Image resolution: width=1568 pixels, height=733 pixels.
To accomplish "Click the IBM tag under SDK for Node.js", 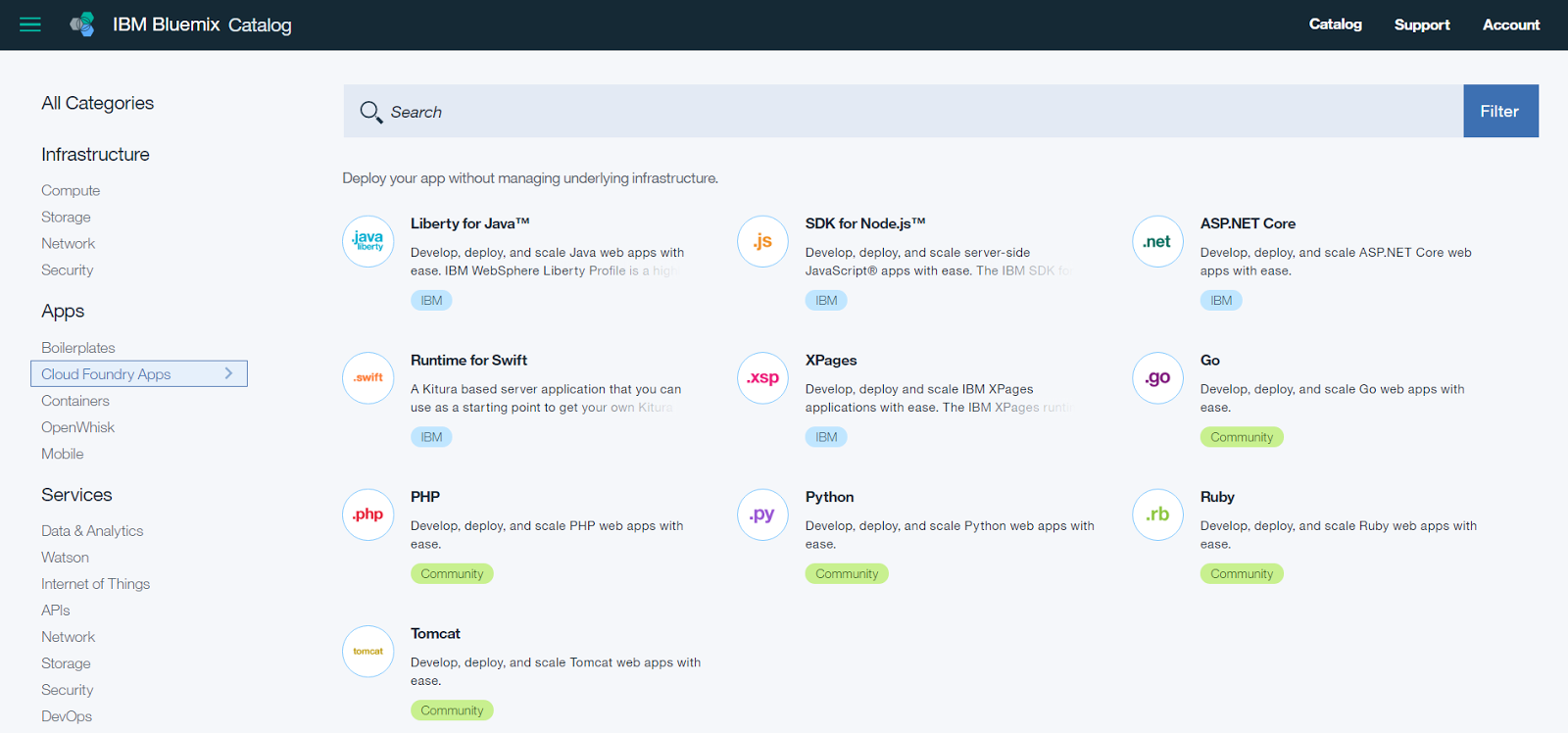I will (826, 300).
